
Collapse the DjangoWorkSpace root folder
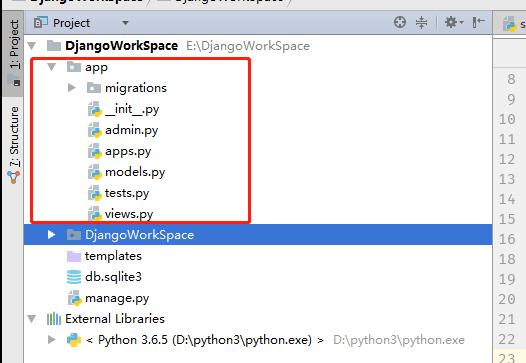32,45
